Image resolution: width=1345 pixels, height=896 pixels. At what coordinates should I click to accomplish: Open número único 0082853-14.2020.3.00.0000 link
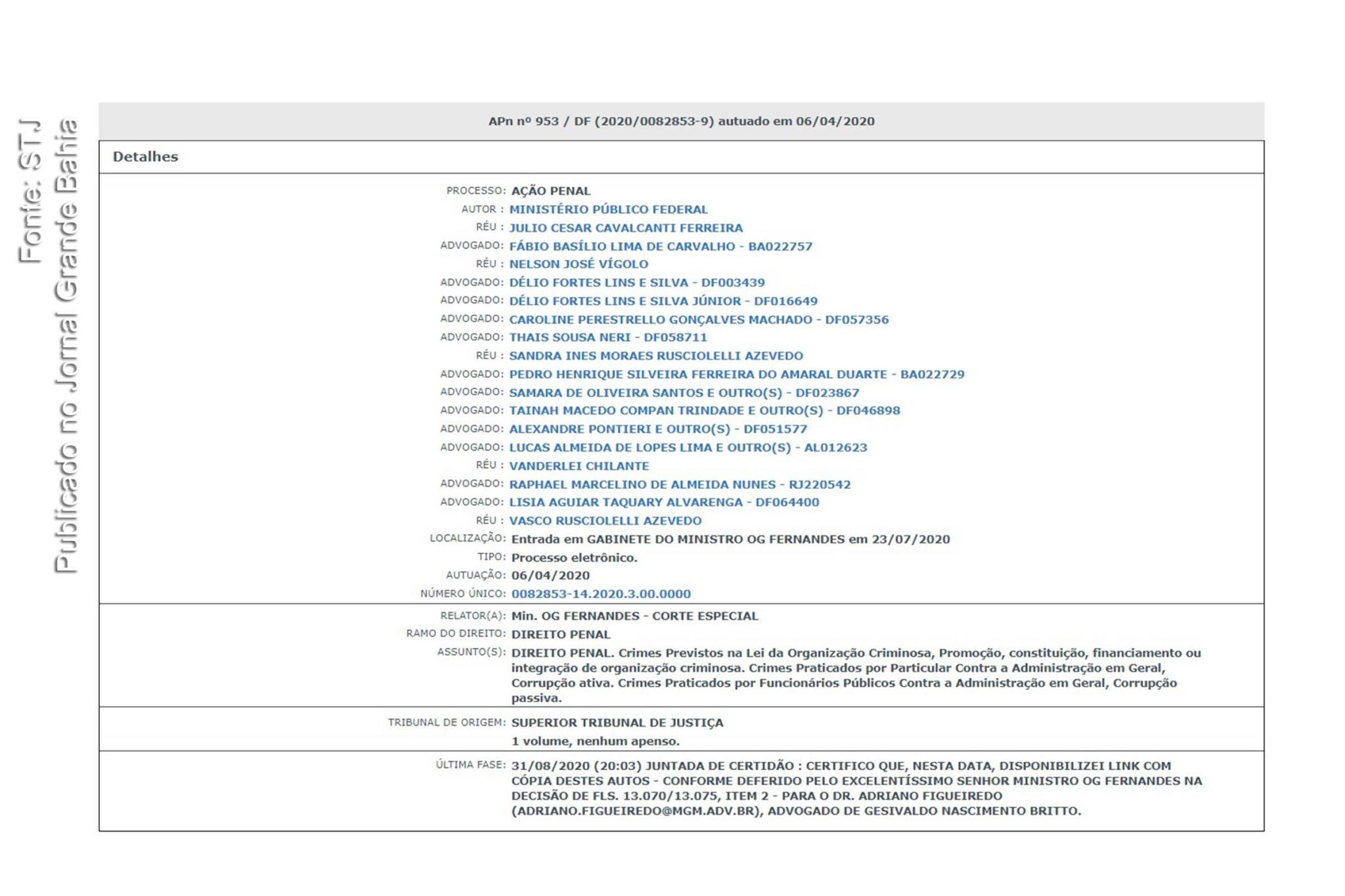[601, 594]
